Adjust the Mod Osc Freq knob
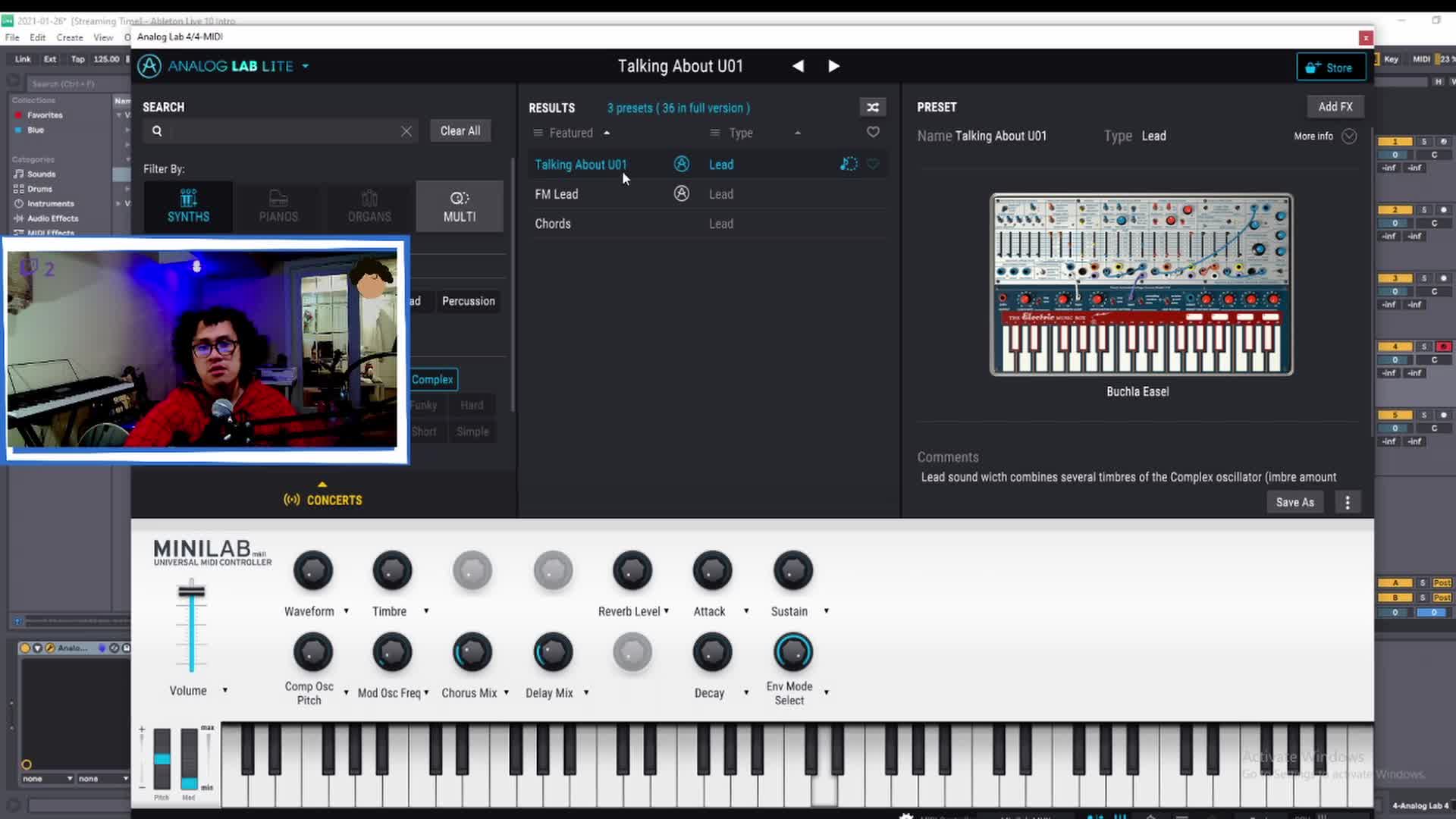Image resolution: width=1456 pixels, height=819 pixels. [x=392, y=652]
